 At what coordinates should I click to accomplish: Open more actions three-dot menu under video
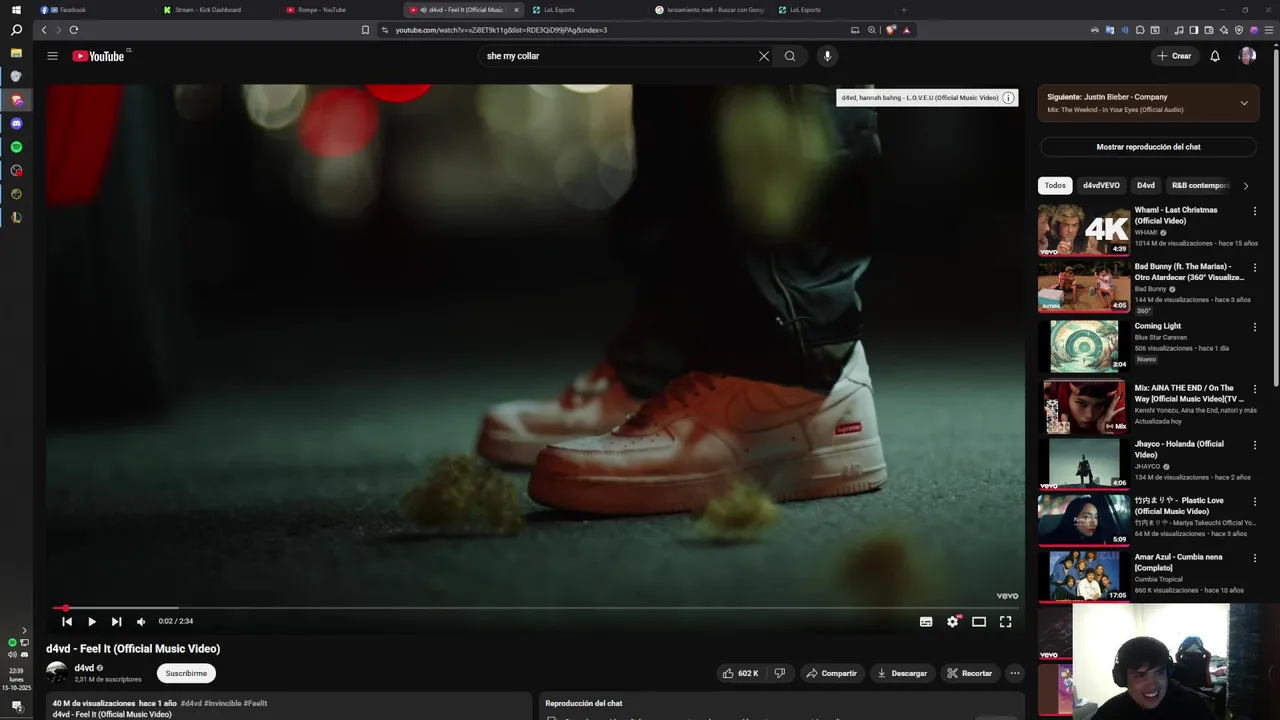point(1014,673)
